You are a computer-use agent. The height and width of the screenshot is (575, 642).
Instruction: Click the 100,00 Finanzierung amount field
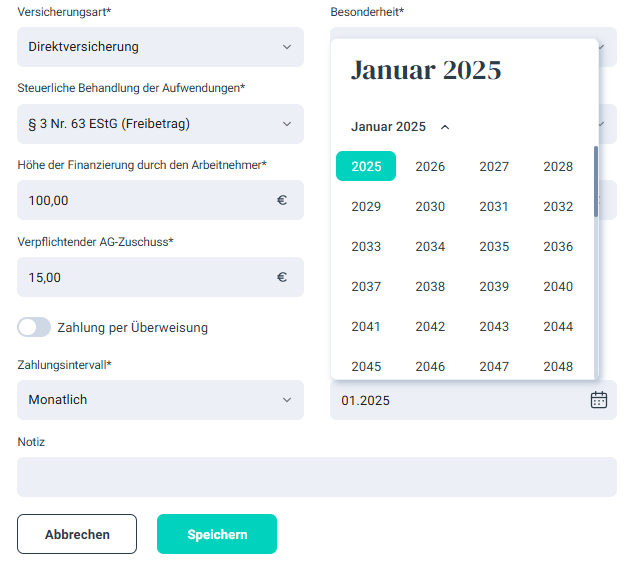(x=145, y=200)
